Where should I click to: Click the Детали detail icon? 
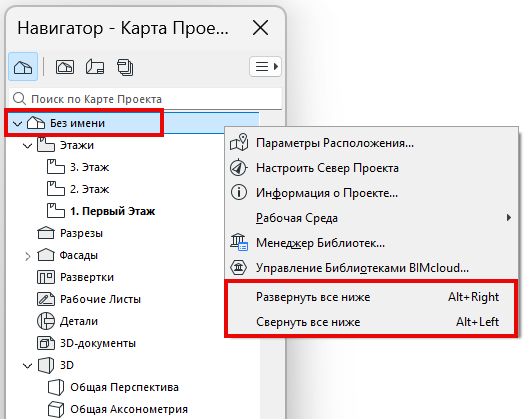[x=46, y=321]
